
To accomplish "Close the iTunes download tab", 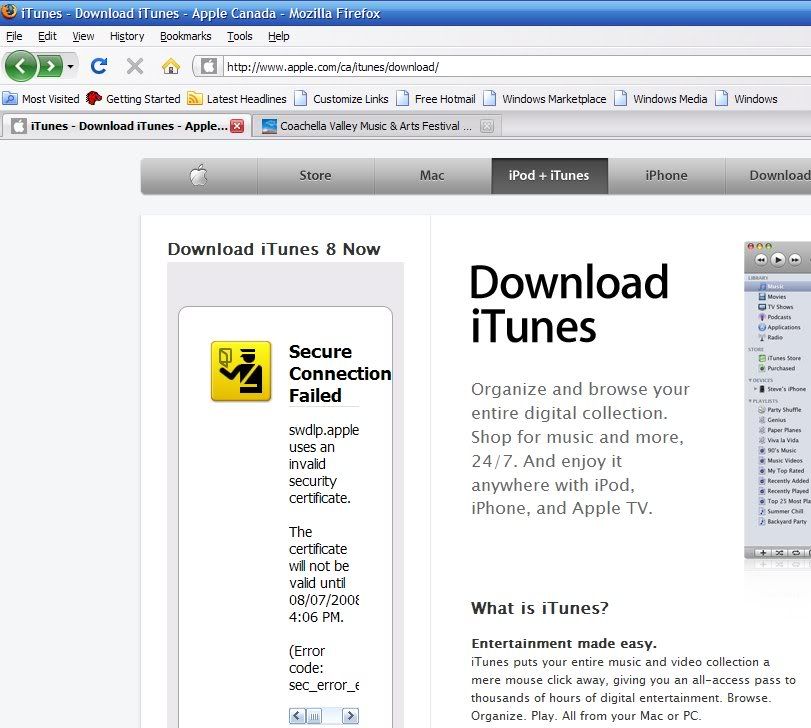I will pos(237,126).
